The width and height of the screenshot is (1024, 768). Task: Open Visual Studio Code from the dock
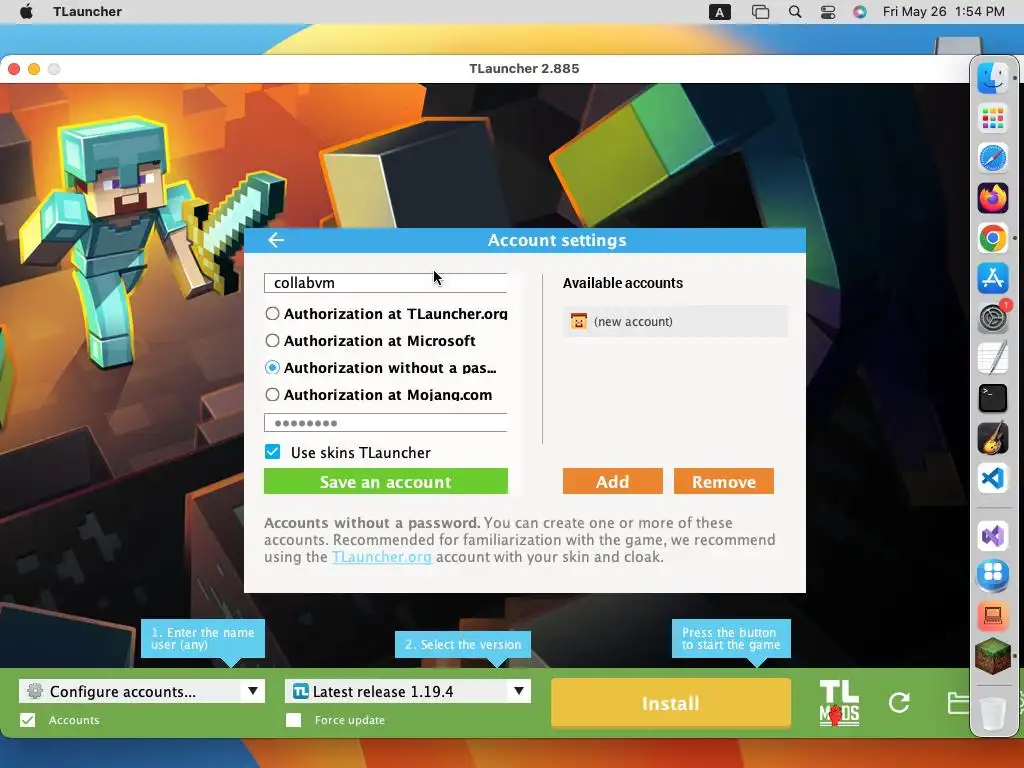(993, 479)
